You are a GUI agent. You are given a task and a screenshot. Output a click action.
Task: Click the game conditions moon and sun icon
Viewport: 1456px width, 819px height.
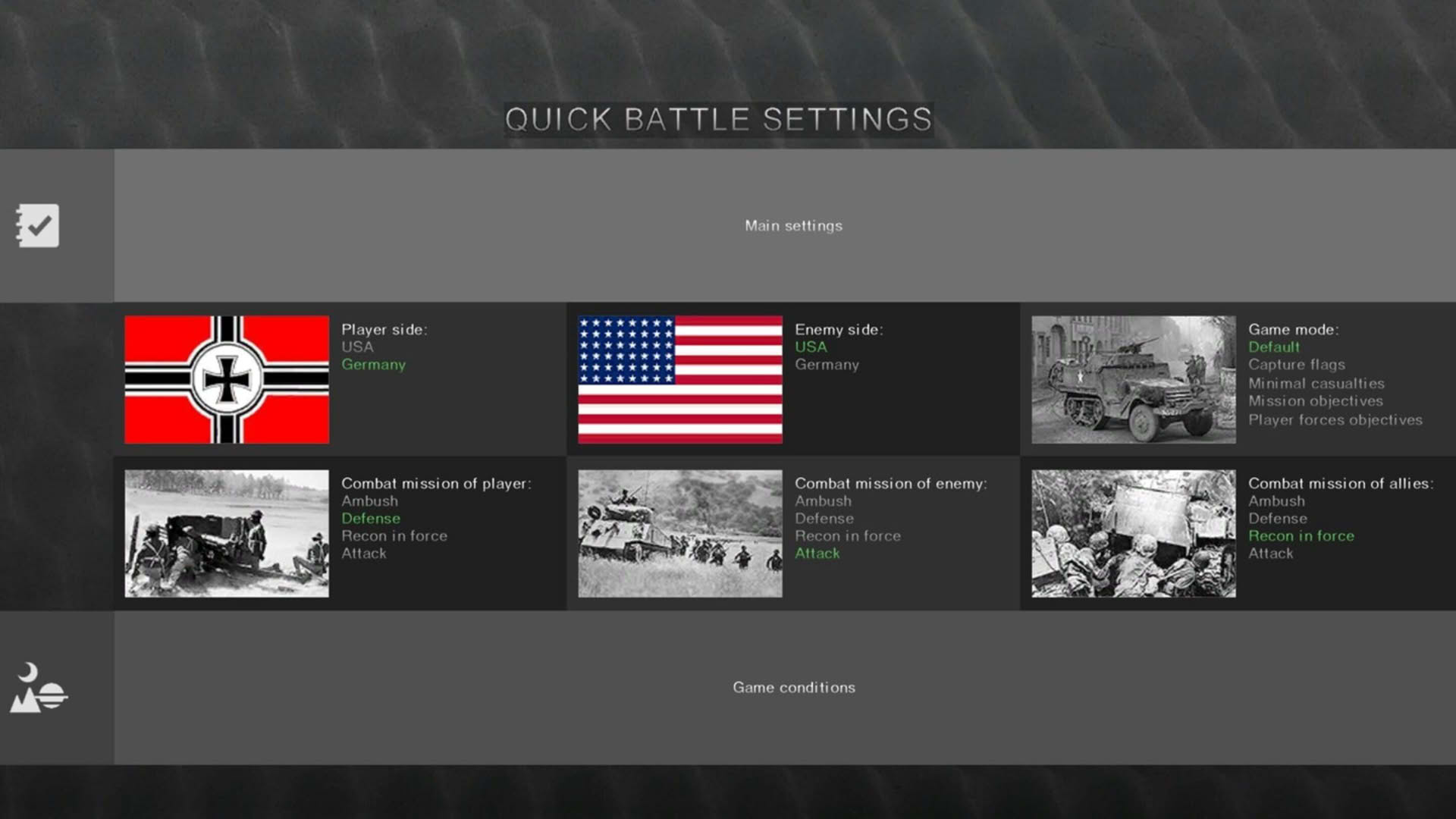(38, 688)
